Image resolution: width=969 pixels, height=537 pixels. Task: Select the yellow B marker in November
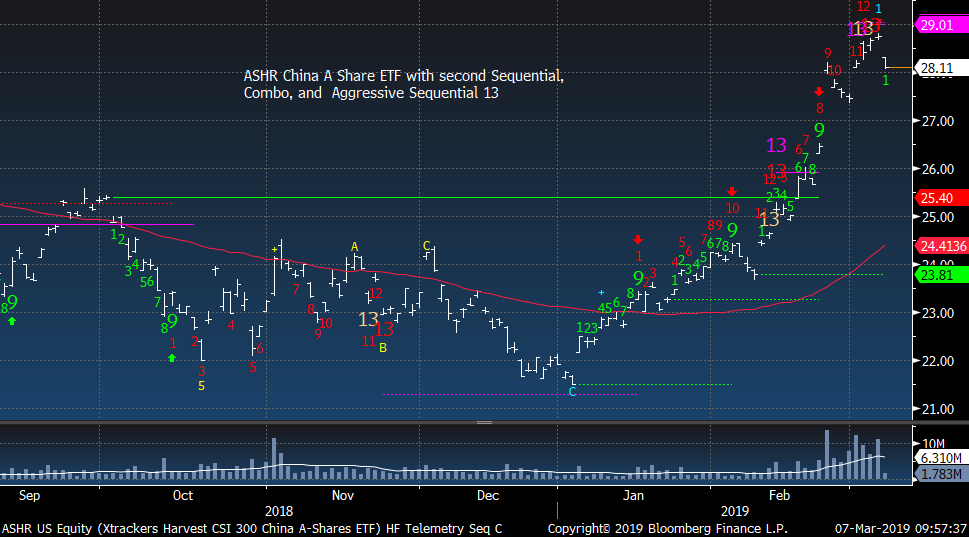383,348
